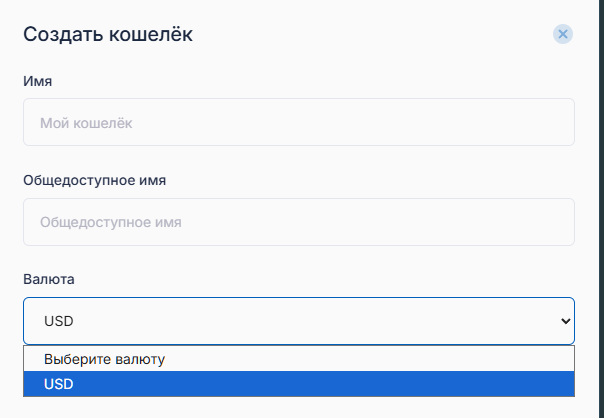
Task: Dismiss the wallet creation form with X
Action: 563,34
